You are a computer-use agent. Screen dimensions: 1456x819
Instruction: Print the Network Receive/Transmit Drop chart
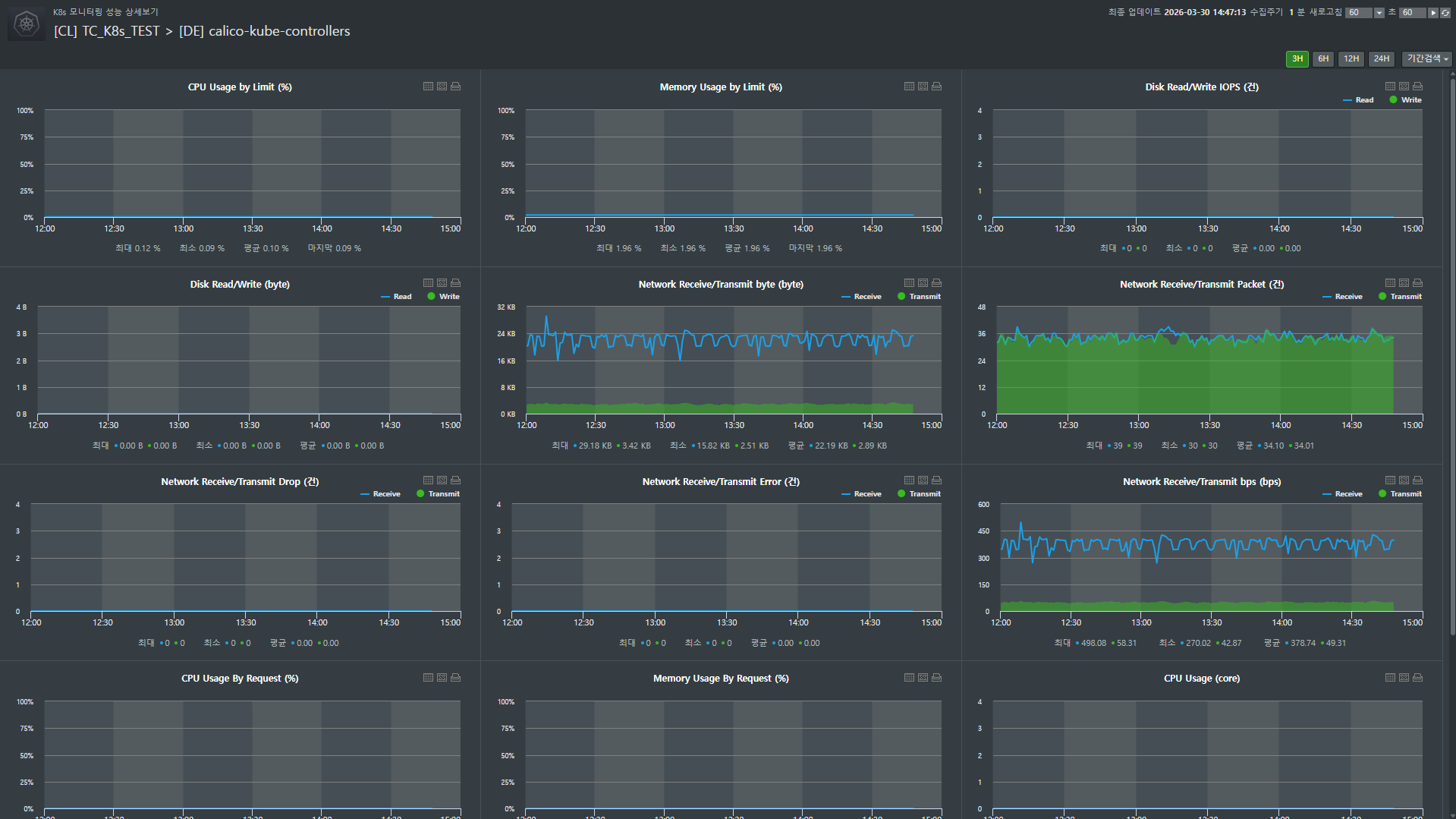(x=455, y=480)
